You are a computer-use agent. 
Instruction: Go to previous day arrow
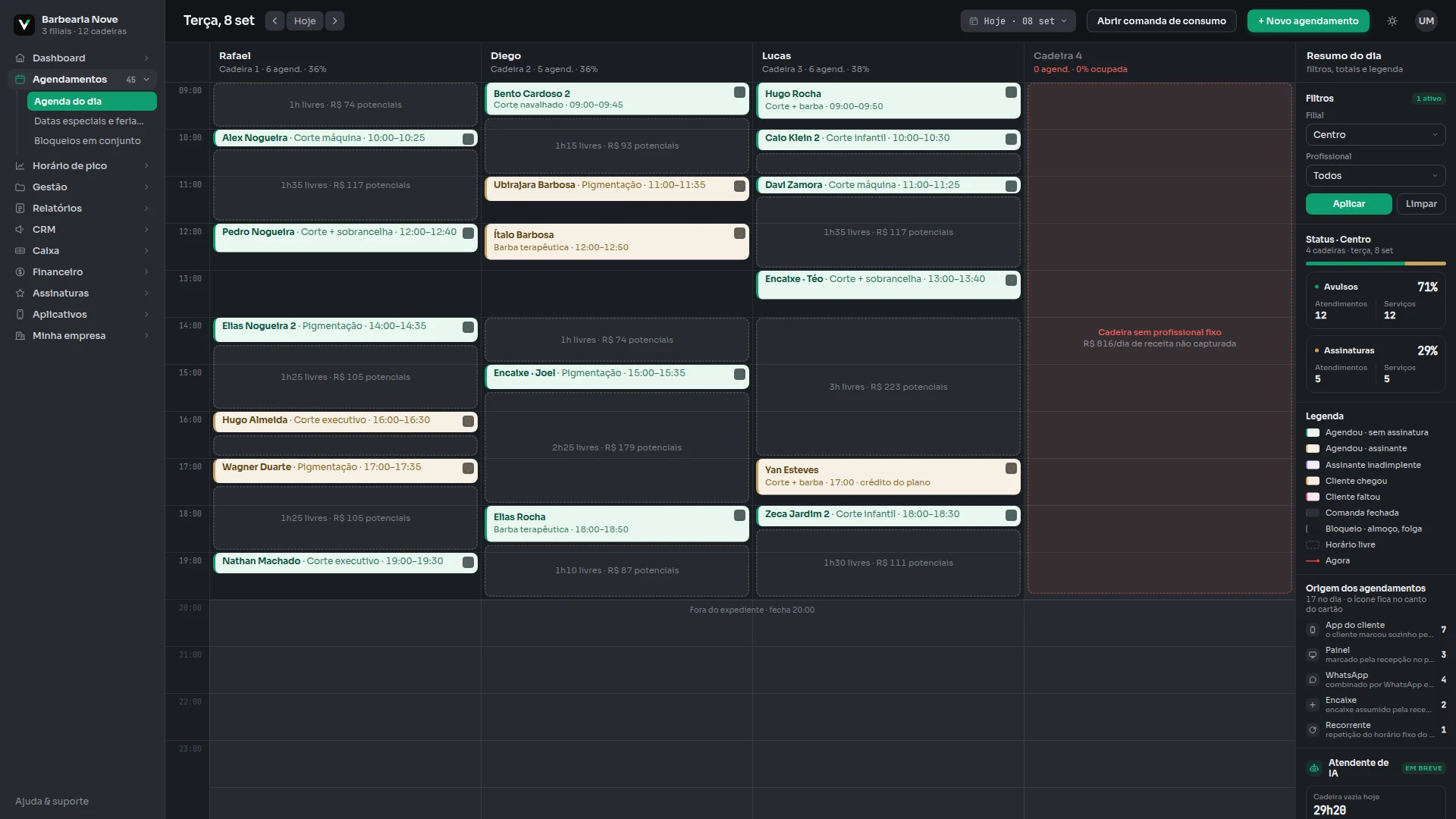pos(275,21)
